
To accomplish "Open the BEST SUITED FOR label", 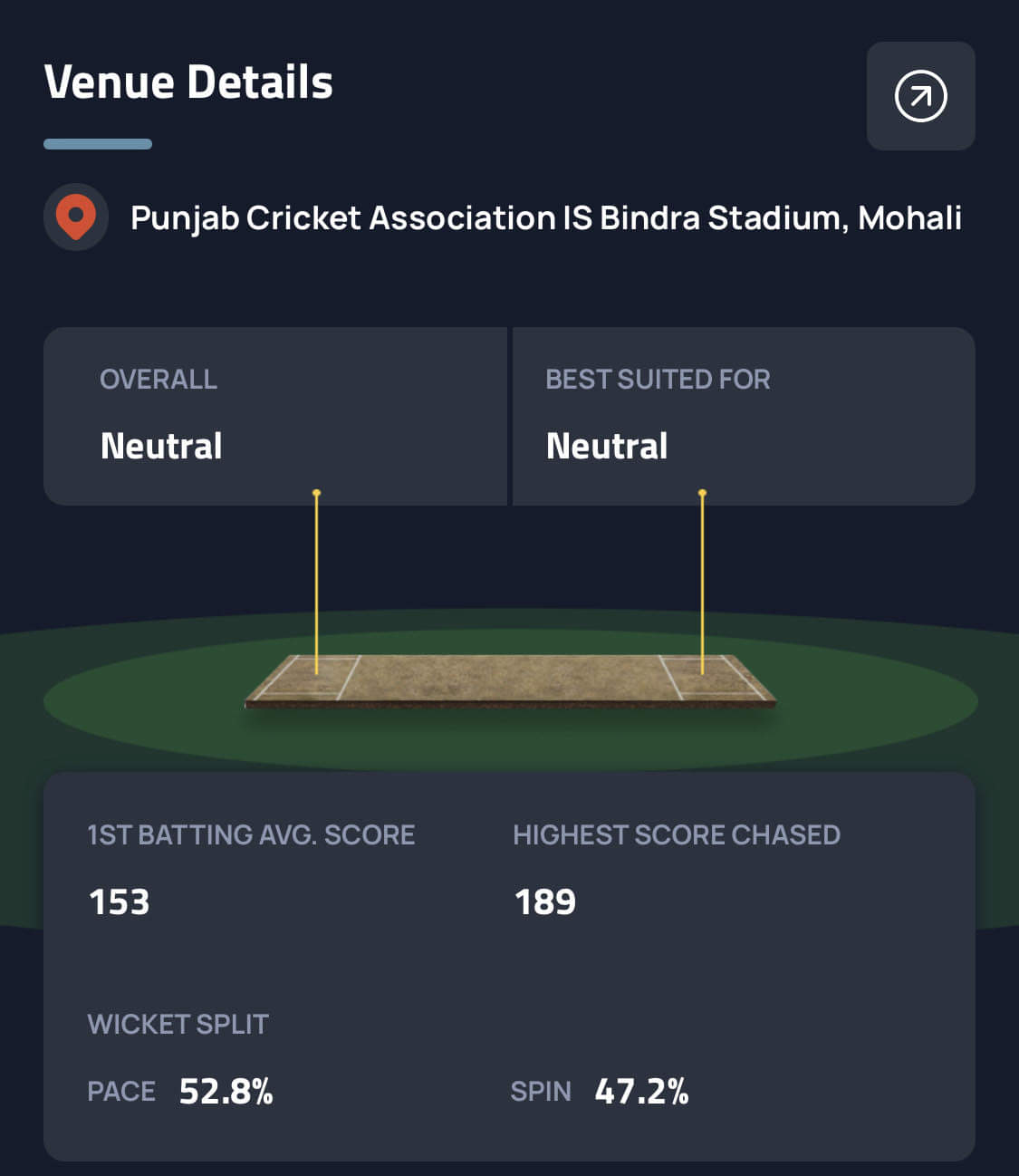I will pyautogui.click(x=658, y=379).
